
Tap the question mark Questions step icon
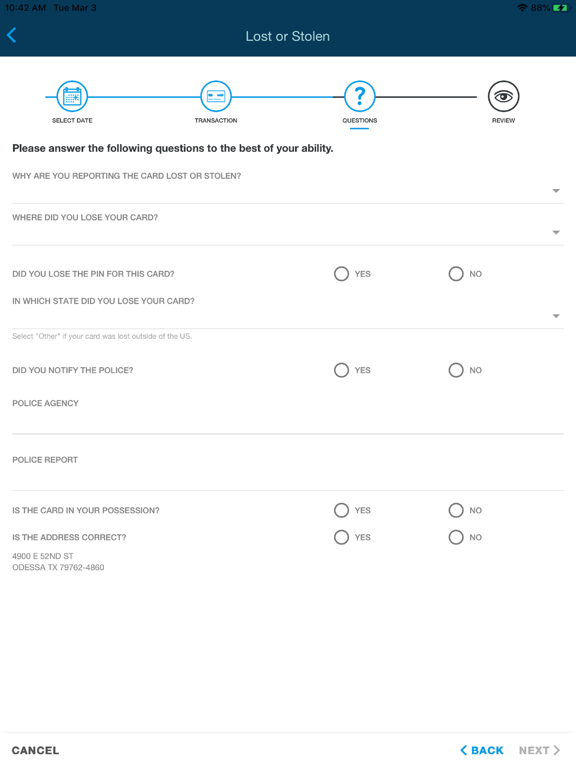tap(360, 96)
